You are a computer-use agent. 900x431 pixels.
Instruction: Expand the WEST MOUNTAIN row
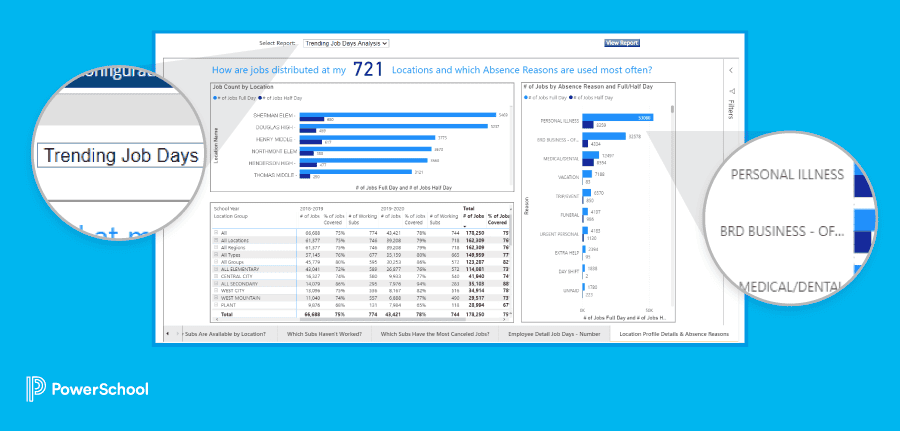click(214, 297)
